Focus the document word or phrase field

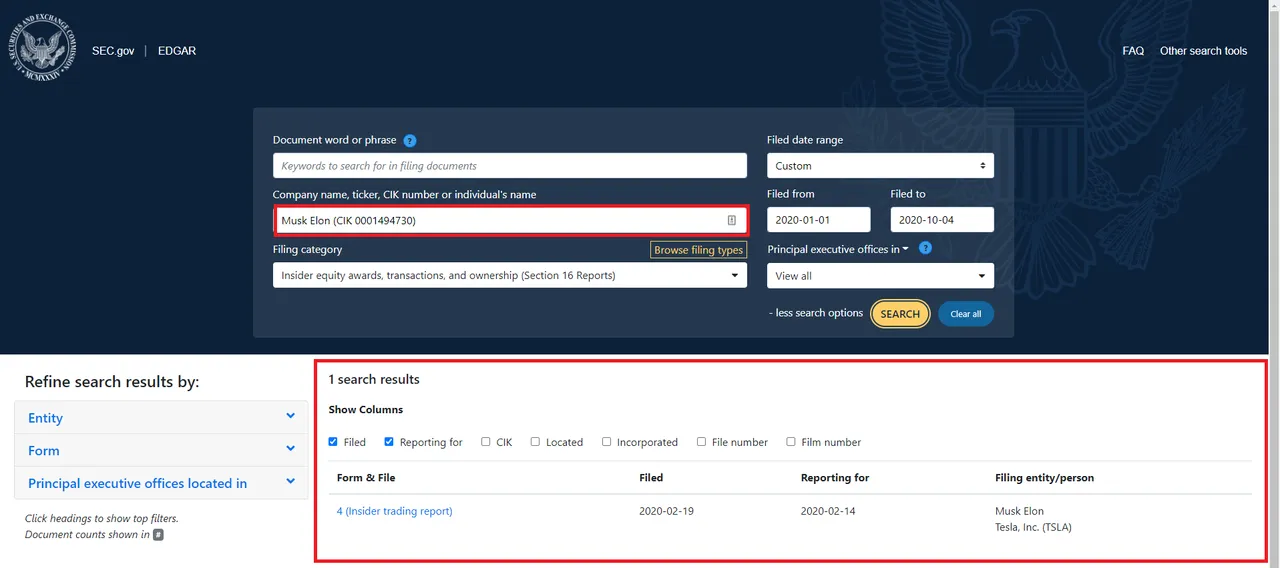tap(510, 166)
